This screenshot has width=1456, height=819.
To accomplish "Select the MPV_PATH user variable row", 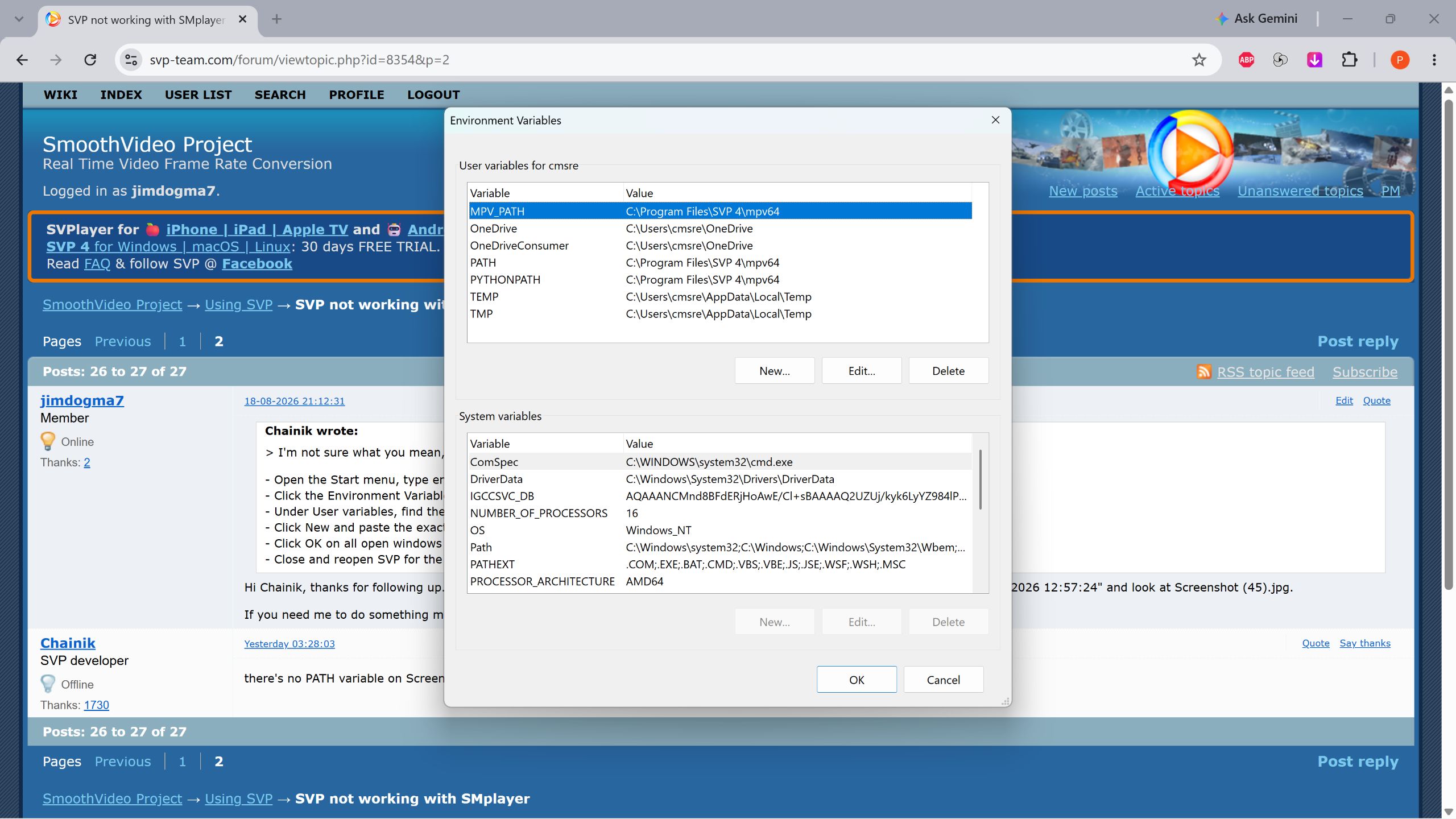I will point(720,211).
